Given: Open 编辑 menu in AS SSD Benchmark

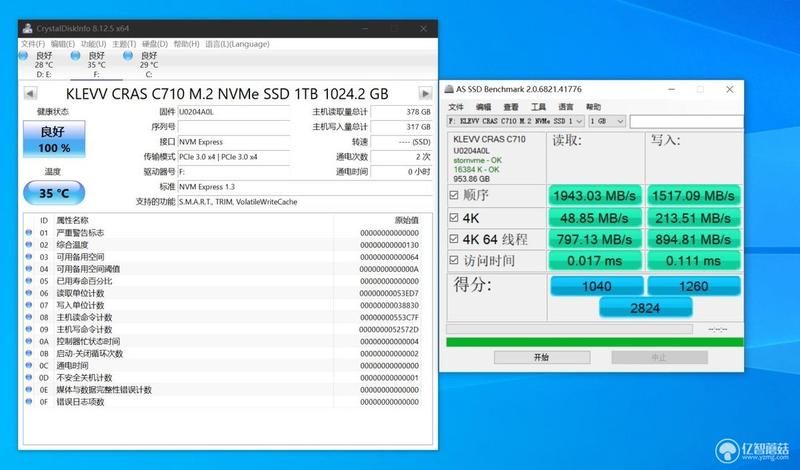Looking at the screenshot, I should pos(483,107).
